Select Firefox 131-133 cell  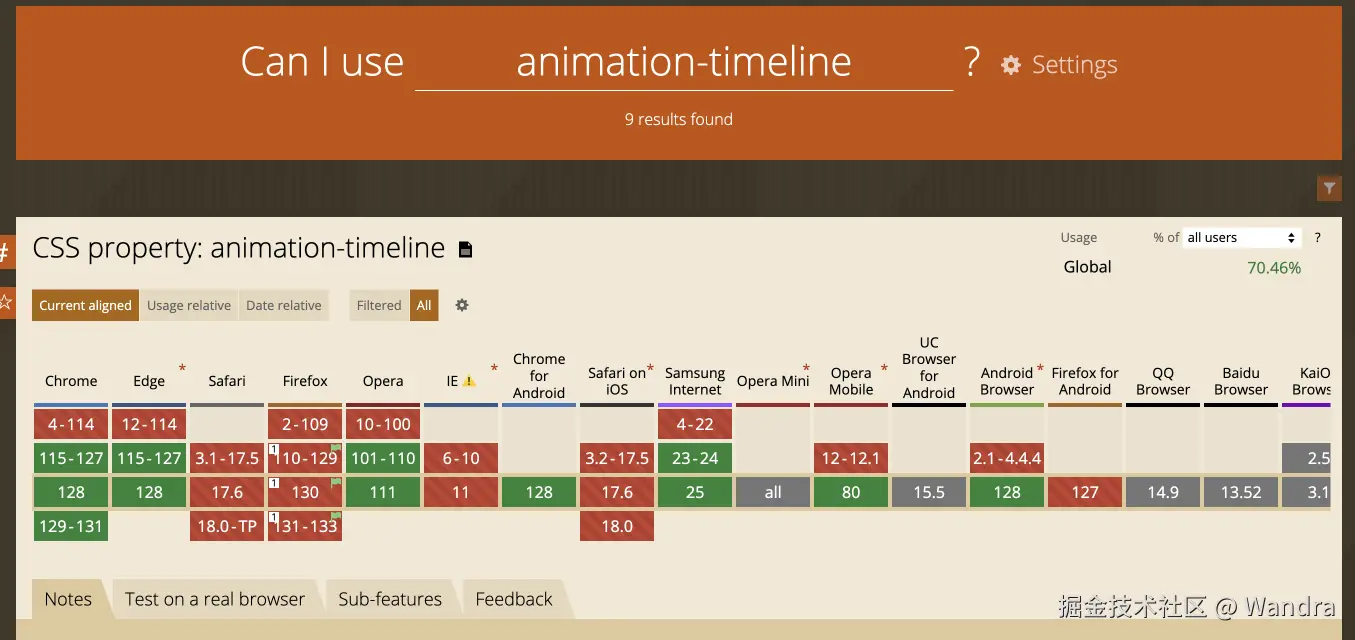coord(305,526)
